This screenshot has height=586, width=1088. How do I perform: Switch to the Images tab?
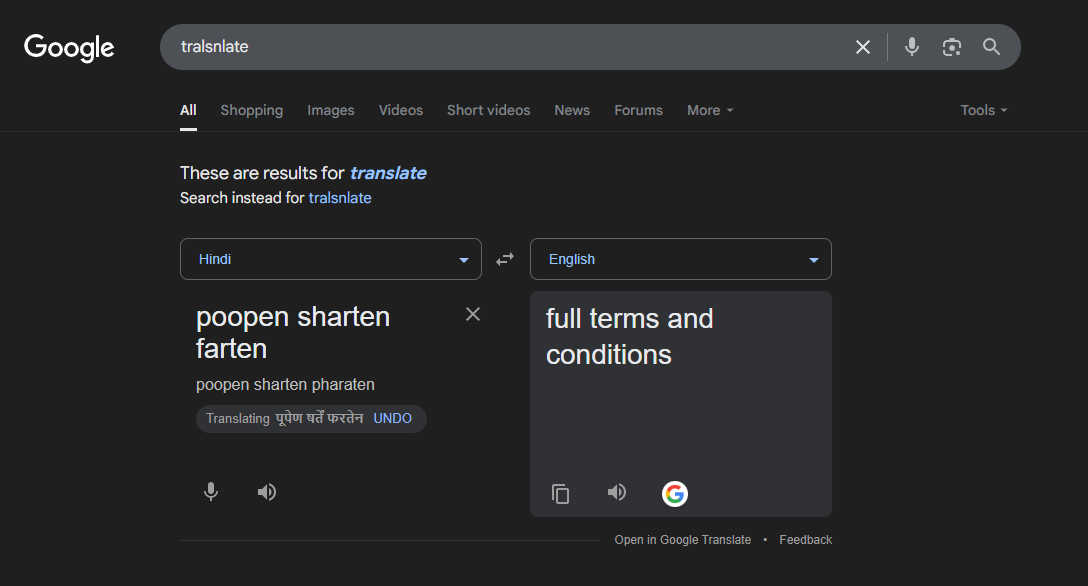click(330, 110)
